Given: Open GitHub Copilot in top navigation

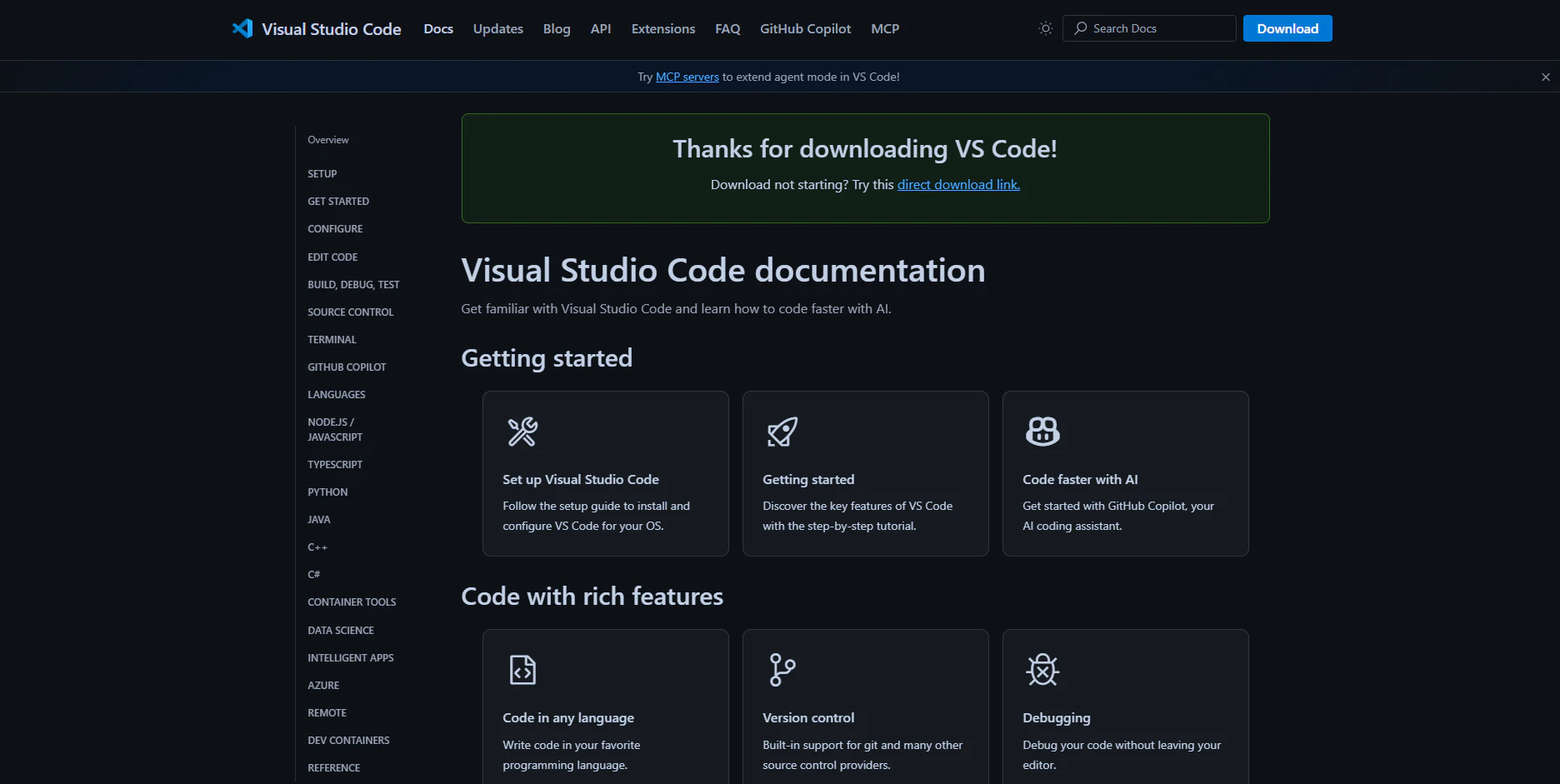Looking at the screenshot, I should tap(806, 28).
